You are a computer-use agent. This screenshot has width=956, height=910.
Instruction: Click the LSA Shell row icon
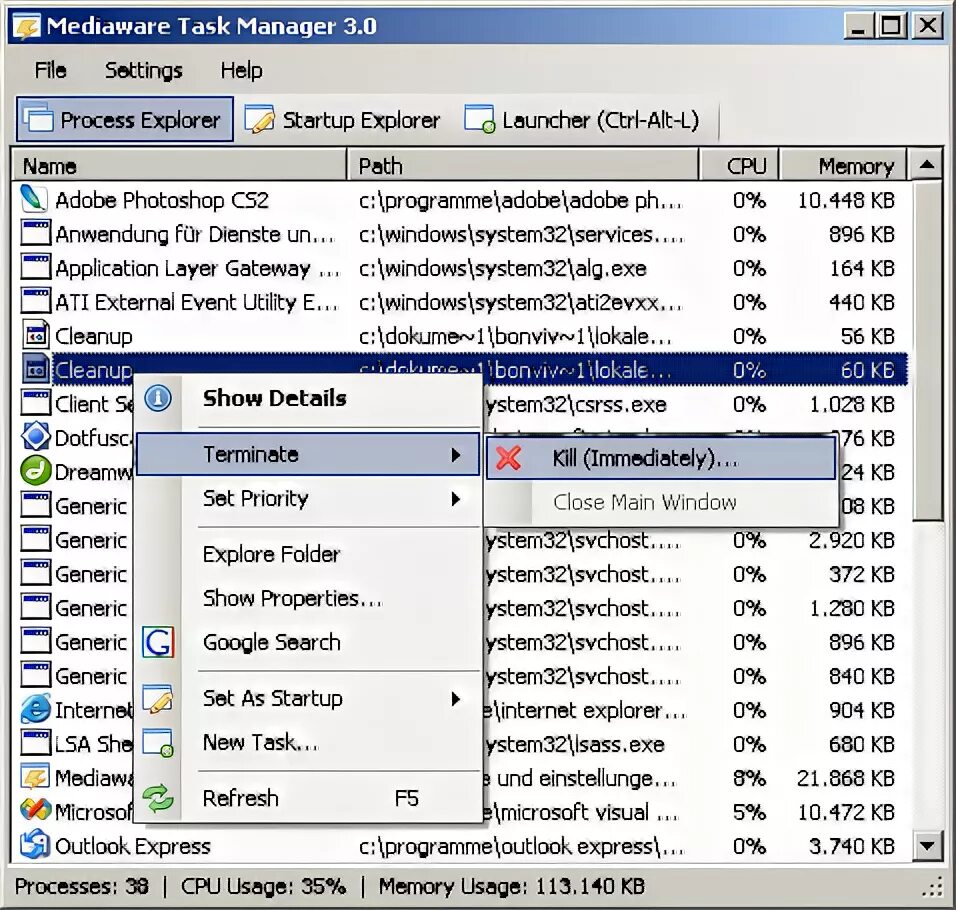(35, 743)
